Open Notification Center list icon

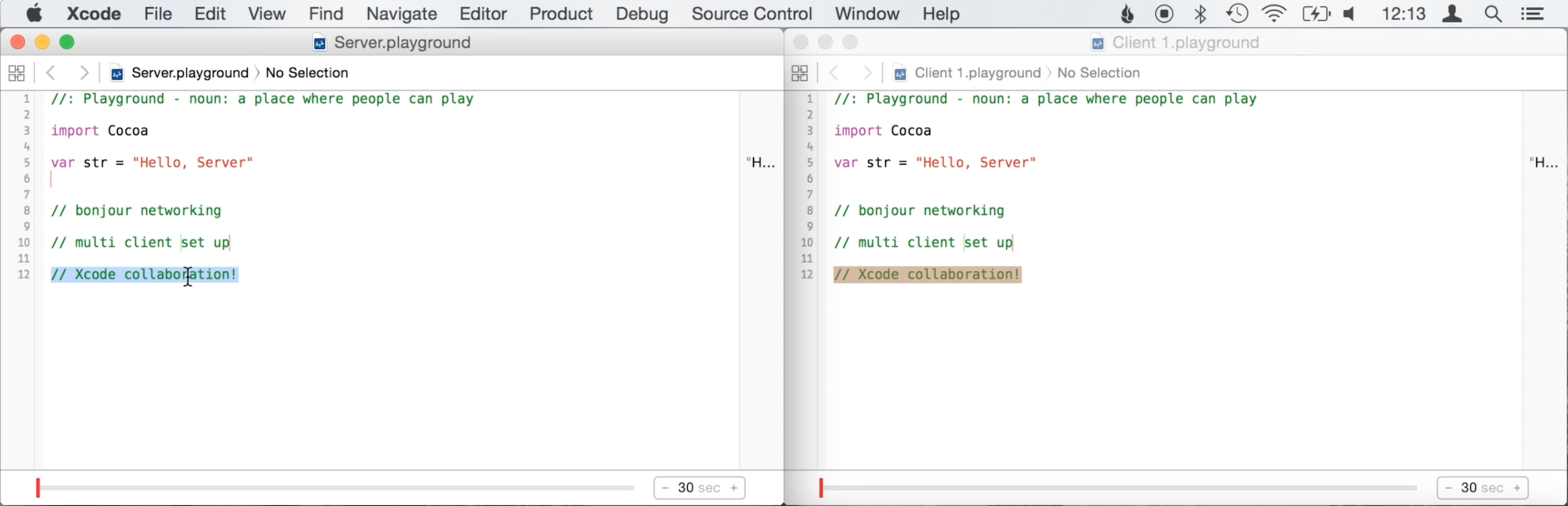click(1532, 13)
